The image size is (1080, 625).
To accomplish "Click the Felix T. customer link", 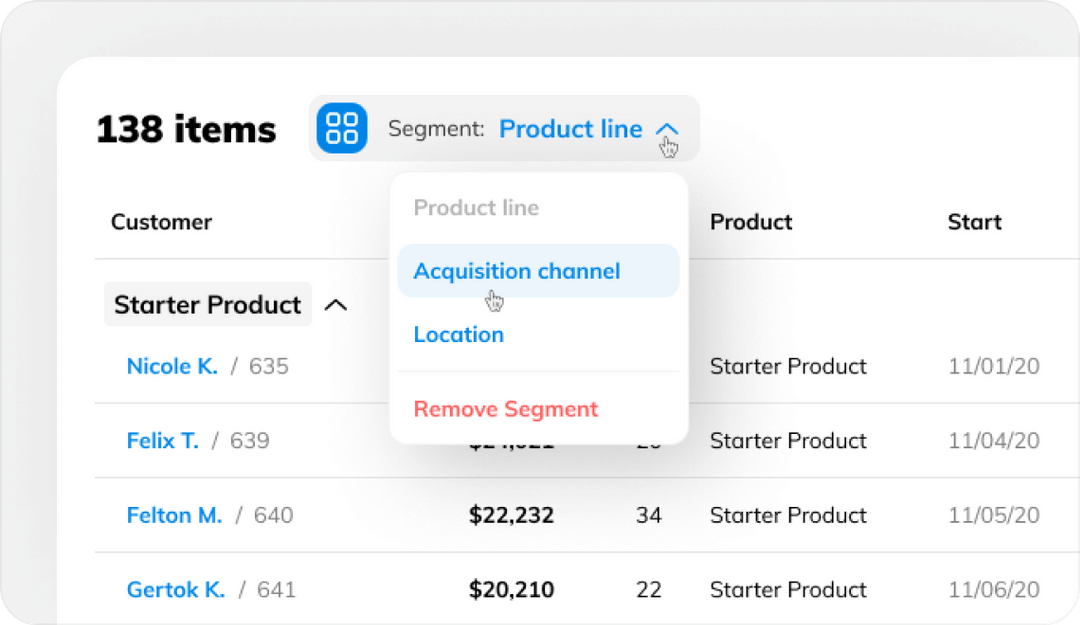I will (162, 440).
